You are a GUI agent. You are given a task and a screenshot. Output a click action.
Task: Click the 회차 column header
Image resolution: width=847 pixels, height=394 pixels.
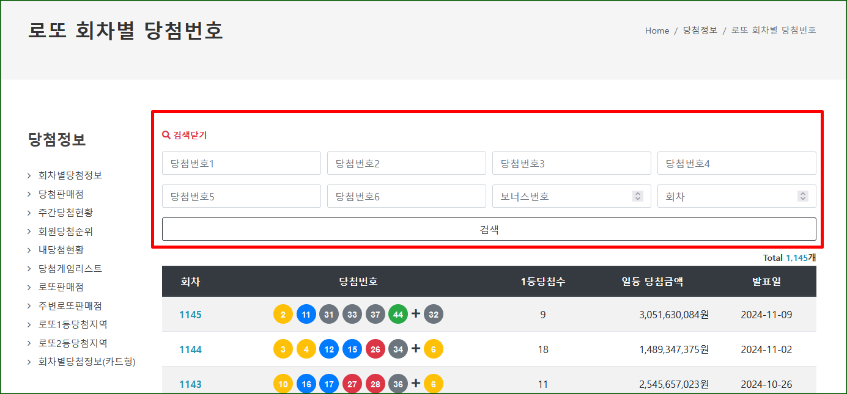pyautogui.click(x=191, y=282)
